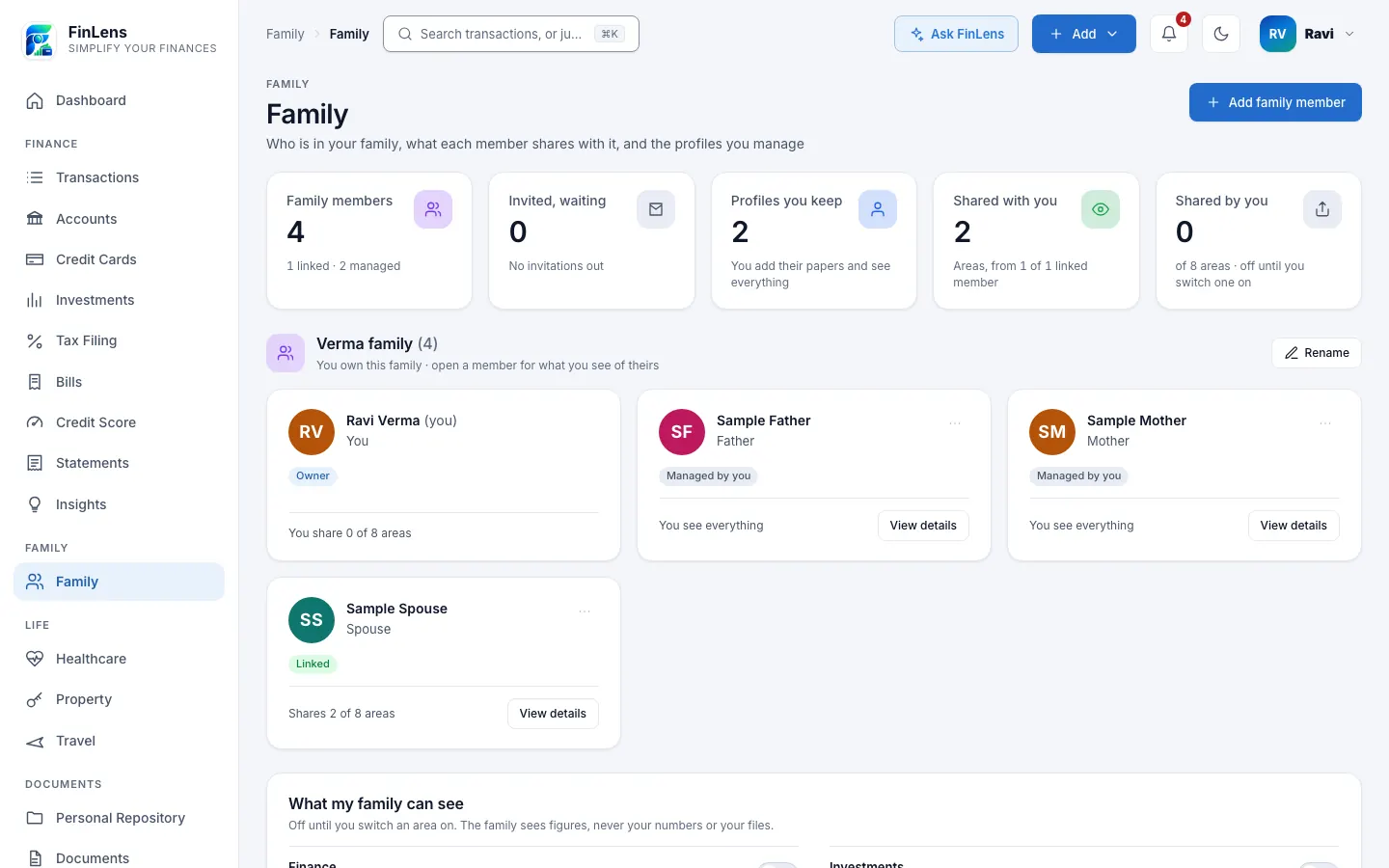Open Sample Spouse's three-dot menu
This screenshot has width=1389, height=868.
pos(585,611)
